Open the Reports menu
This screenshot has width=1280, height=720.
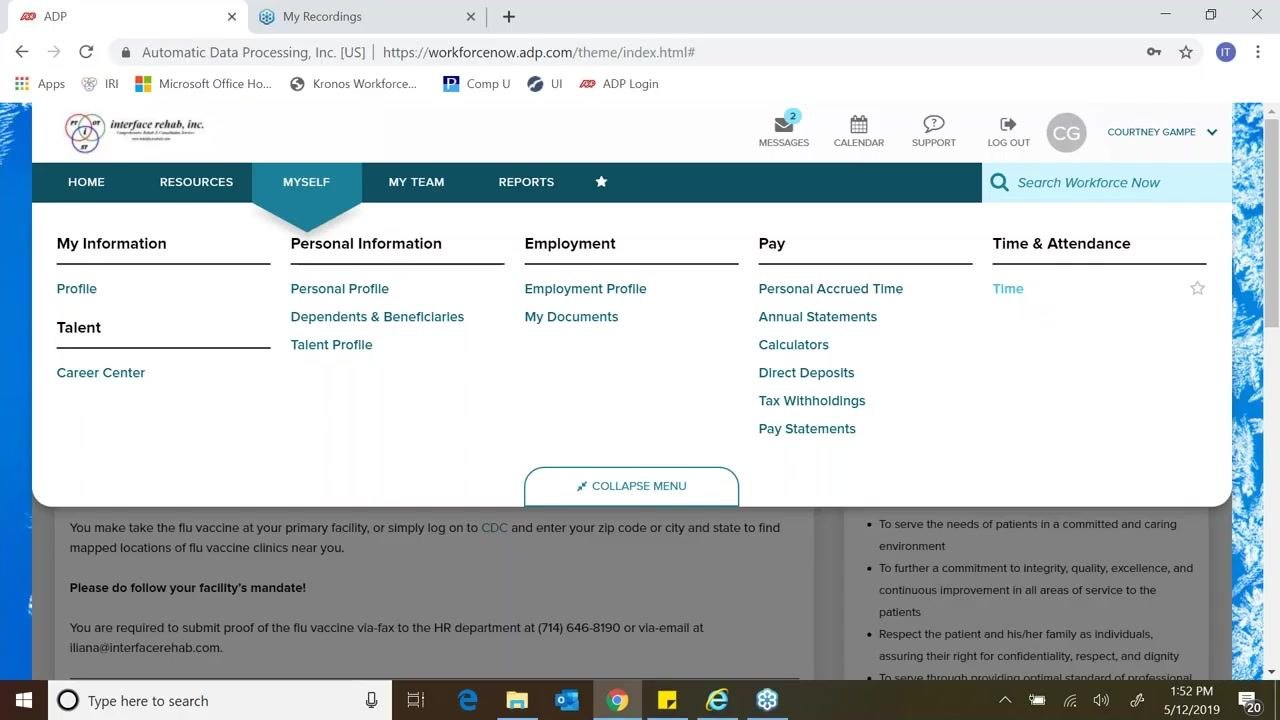[526, 182]
